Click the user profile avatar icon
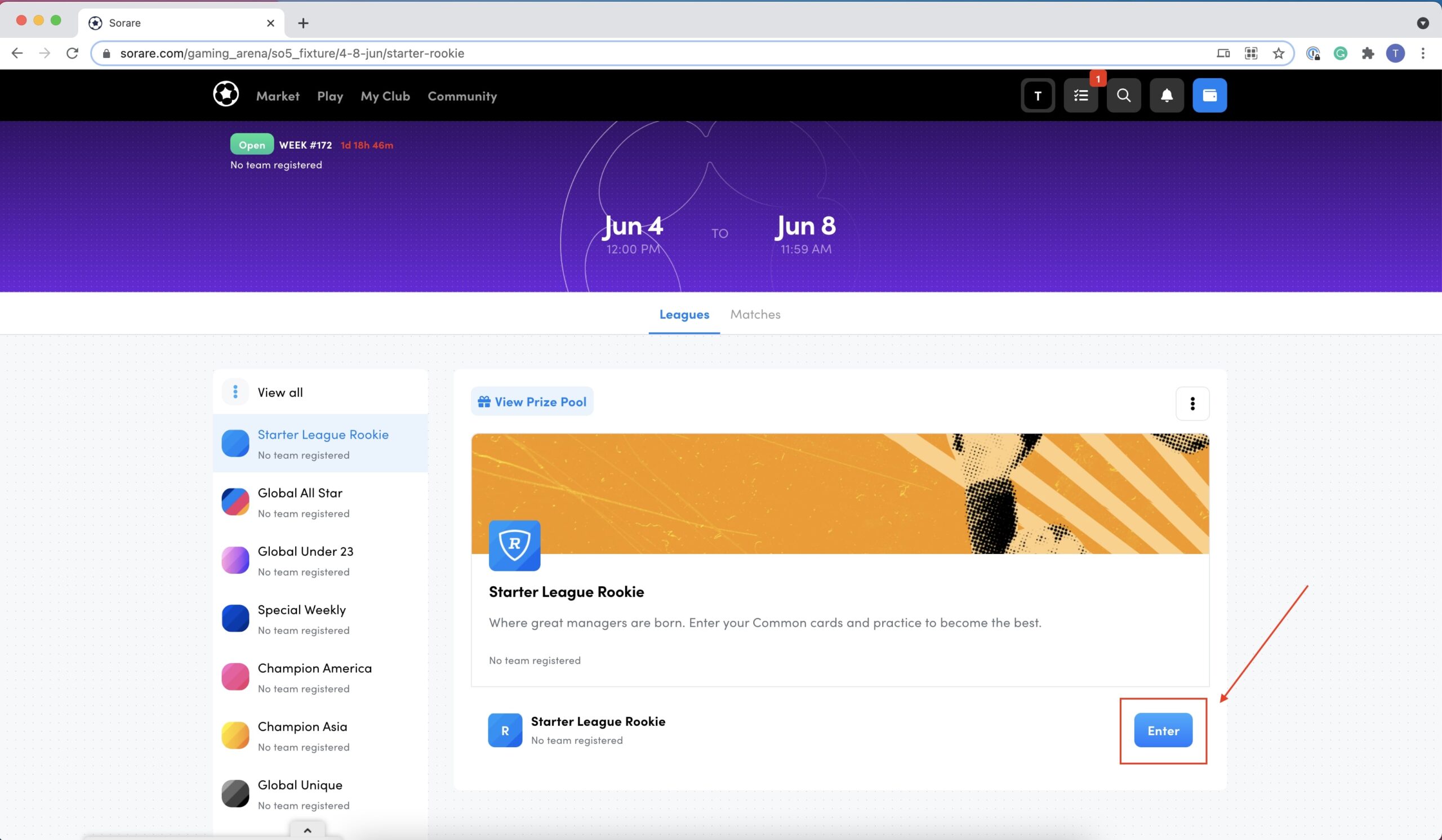The height and width of the screenshot is (840, 1442). [x=1395, y=53]
